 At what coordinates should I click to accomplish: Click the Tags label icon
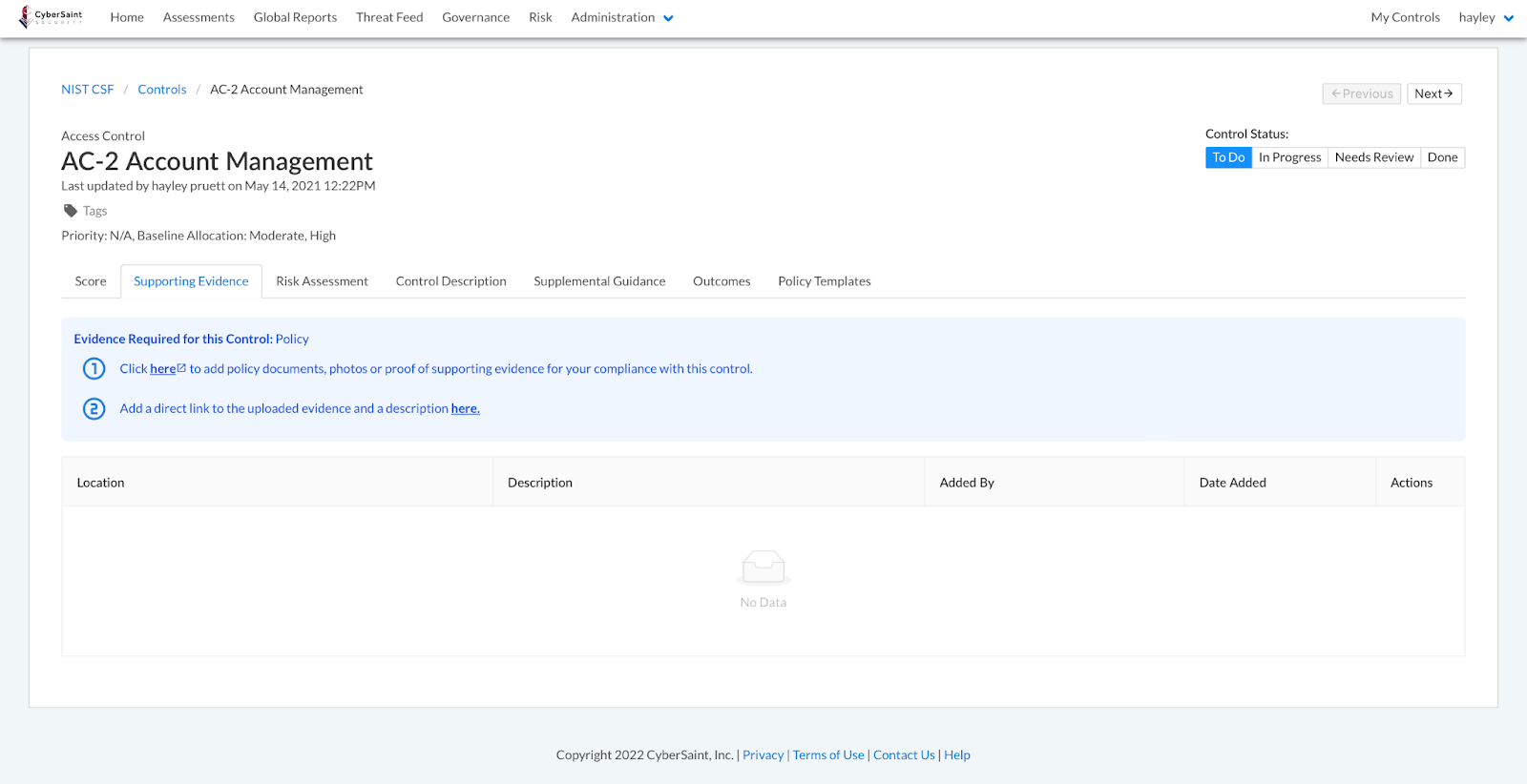(71, 211)
